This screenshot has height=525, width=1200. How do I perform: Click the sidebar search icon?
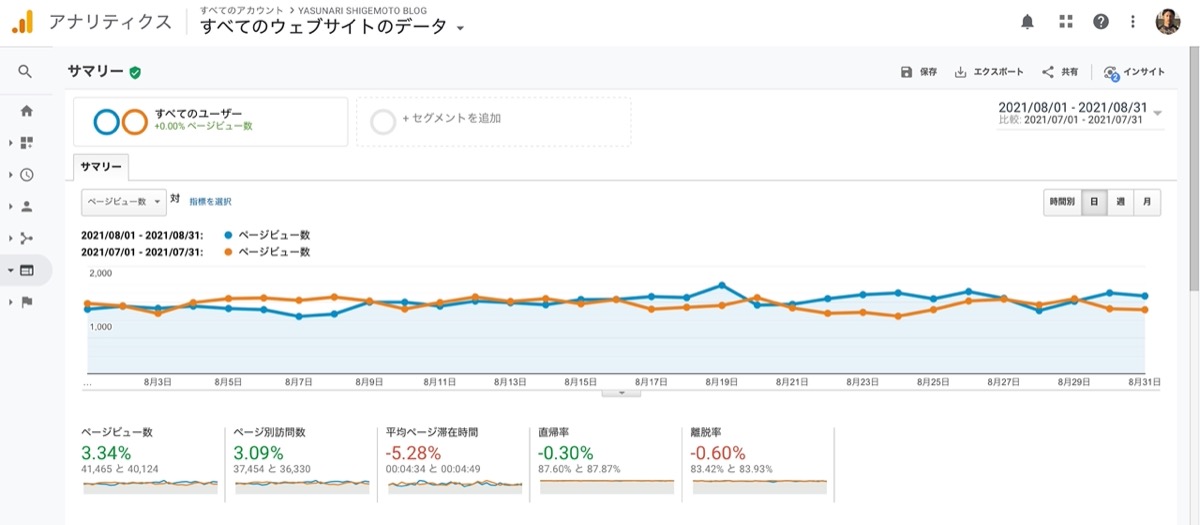pos(26,72)
